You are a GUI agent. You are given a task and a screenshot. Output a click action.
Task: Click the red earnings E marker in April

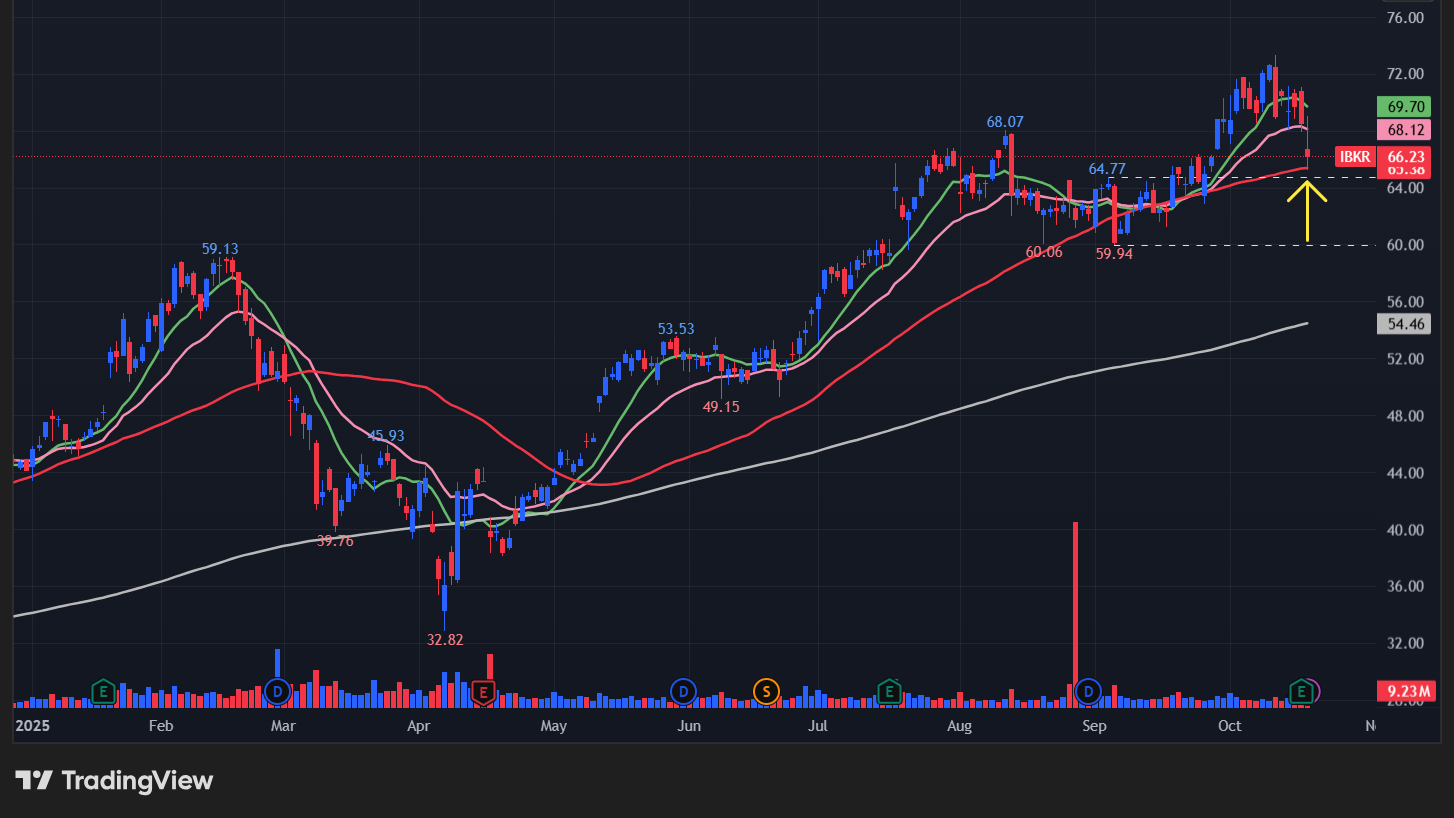click(483, 691)
